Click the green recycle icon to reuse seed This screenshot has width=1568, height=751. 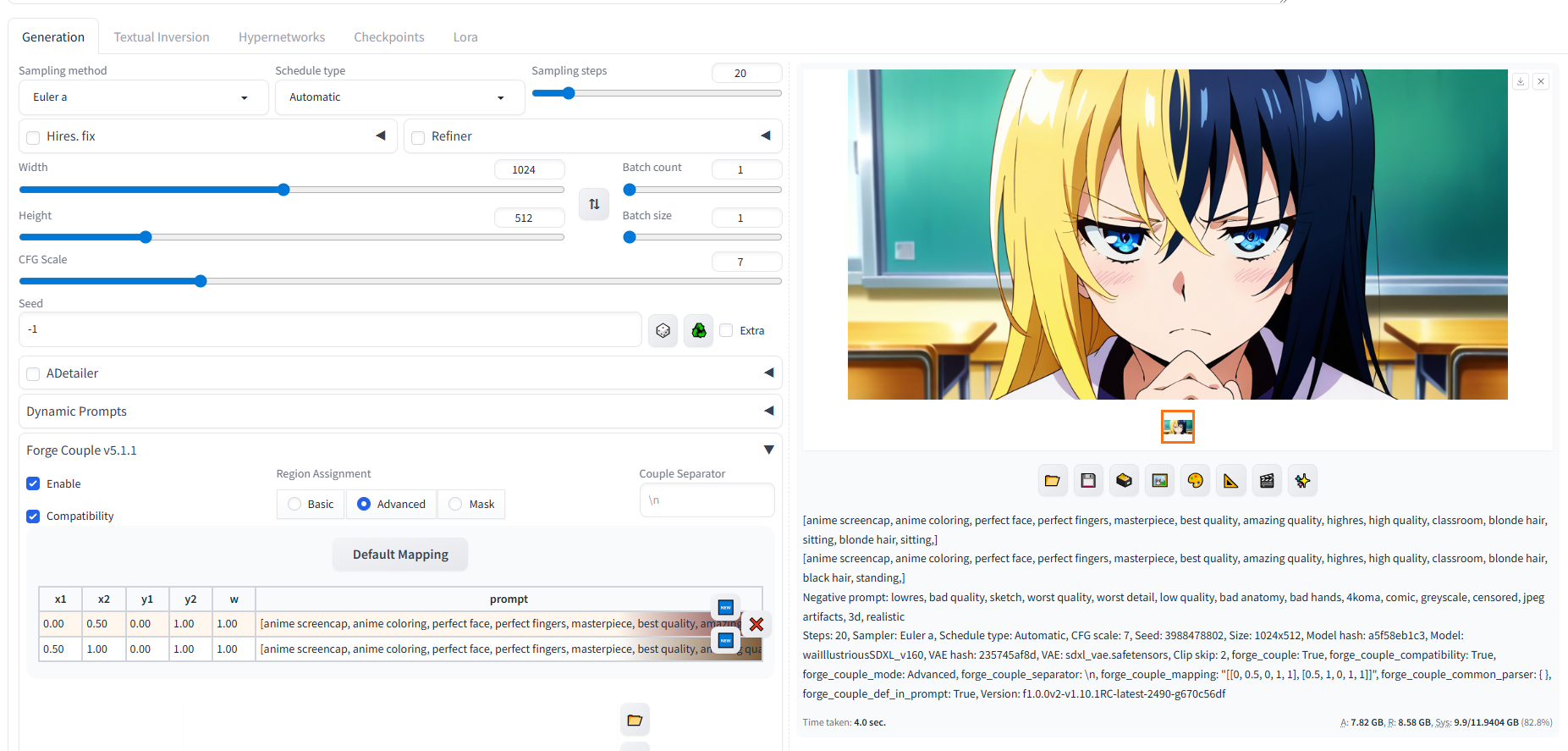699,330
